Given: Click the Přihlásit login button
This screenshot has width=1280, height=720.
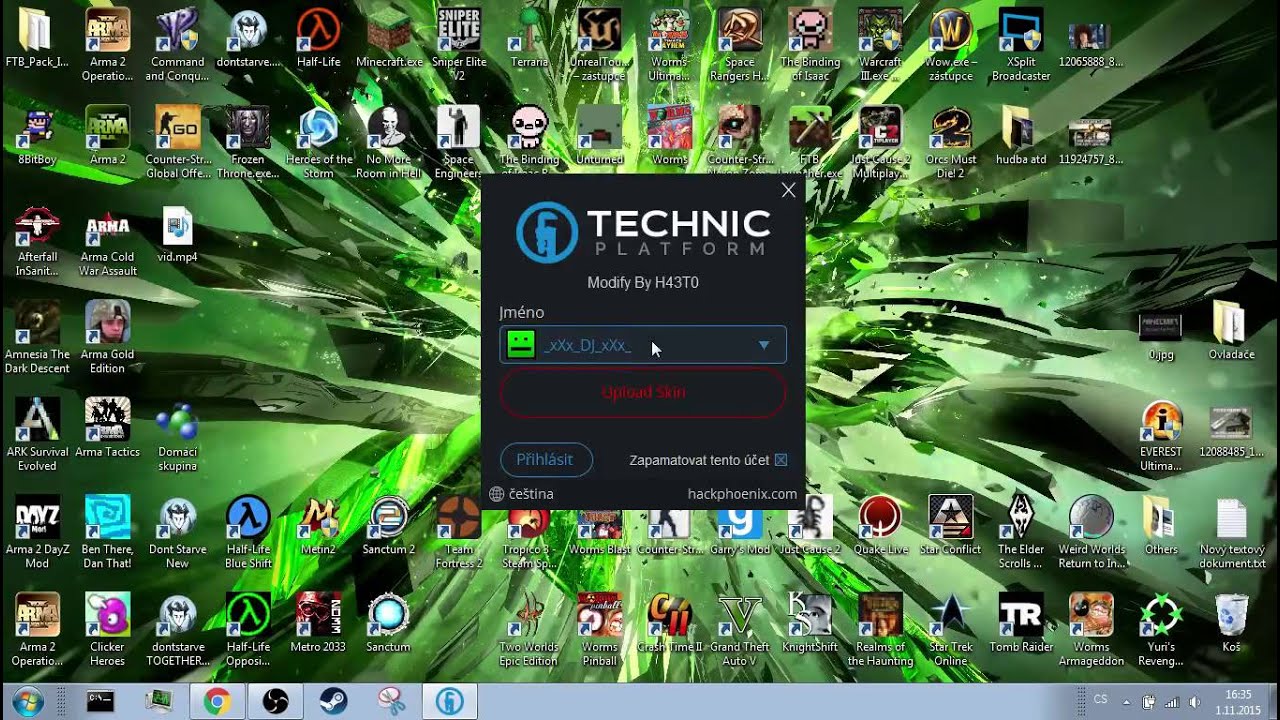Looking at the screenshot, I should [x=545, y=459].
